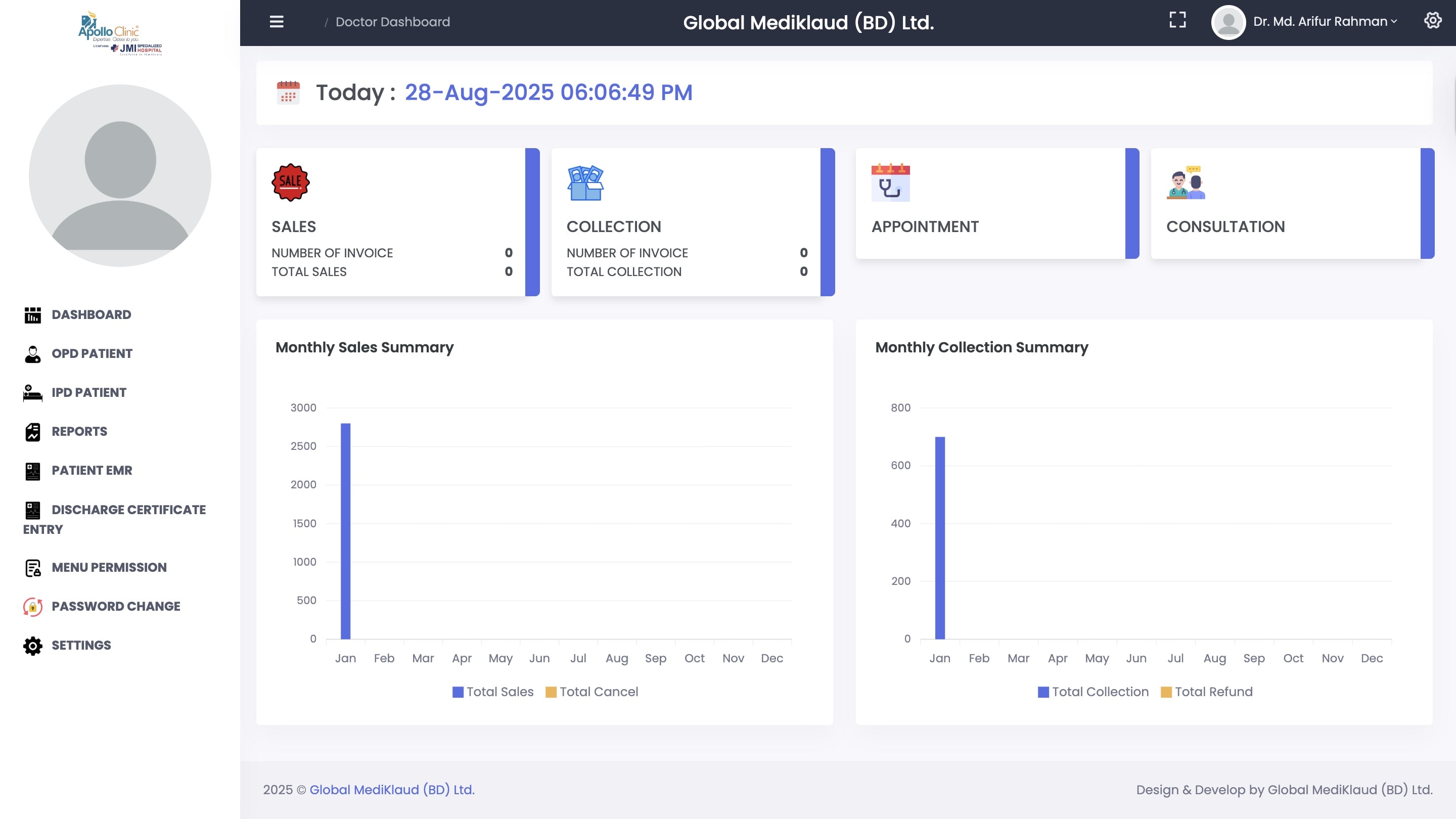Open Password Change page

point(115,607)
